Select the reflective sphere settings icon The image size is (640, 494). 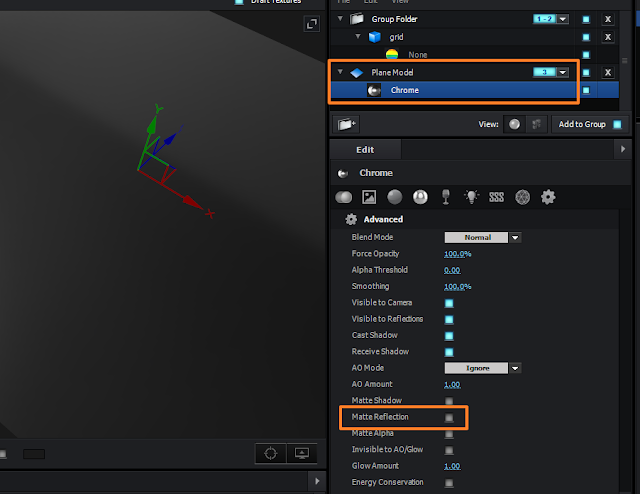[420, 197]
